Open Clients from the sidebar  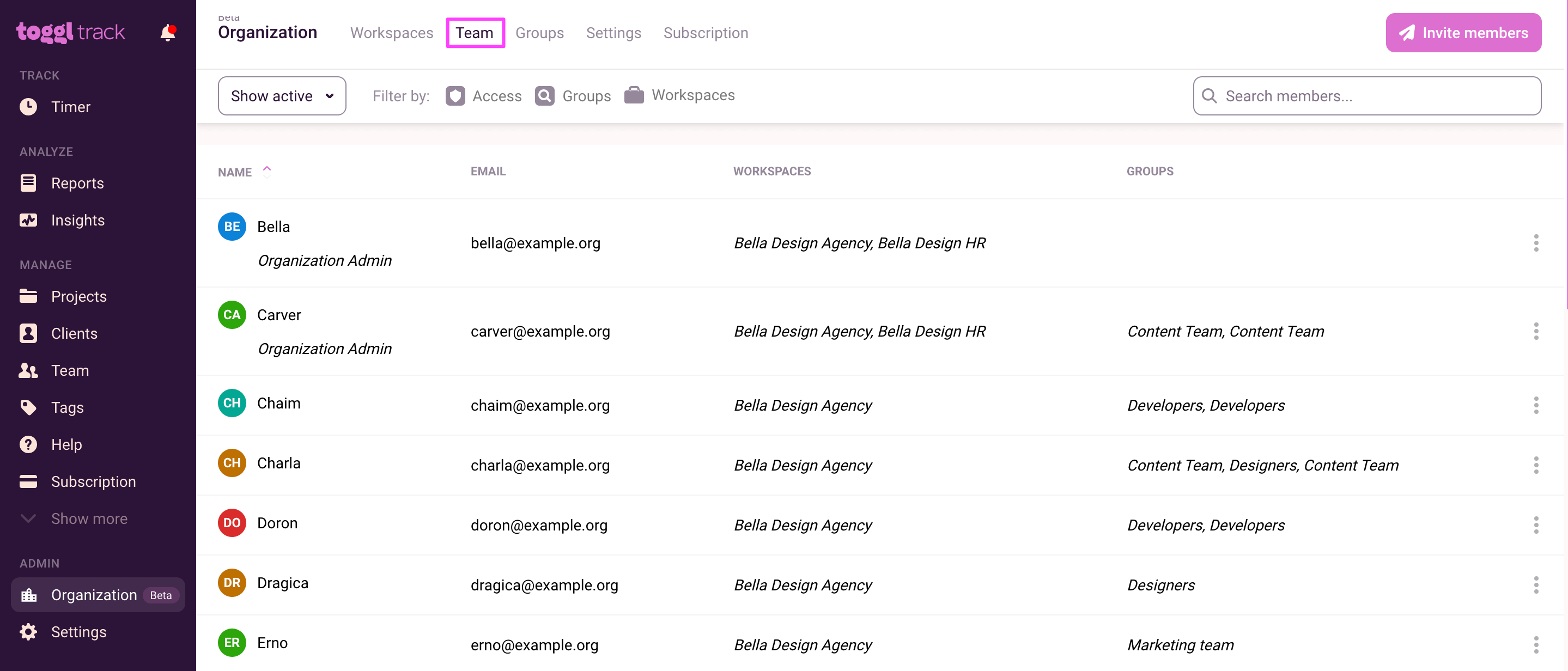(x=74, y=333)
